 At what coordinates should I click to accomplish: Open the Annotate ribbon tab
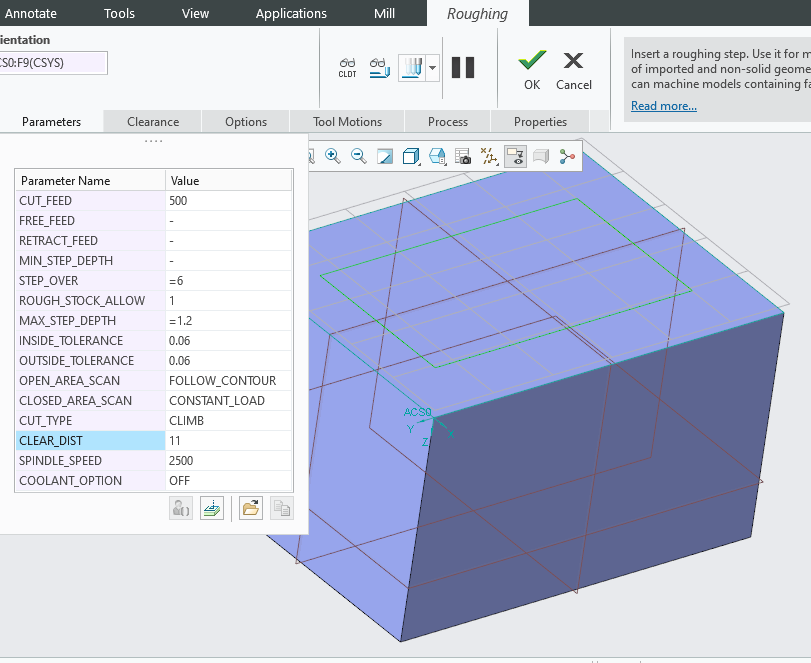pos(31,13)
